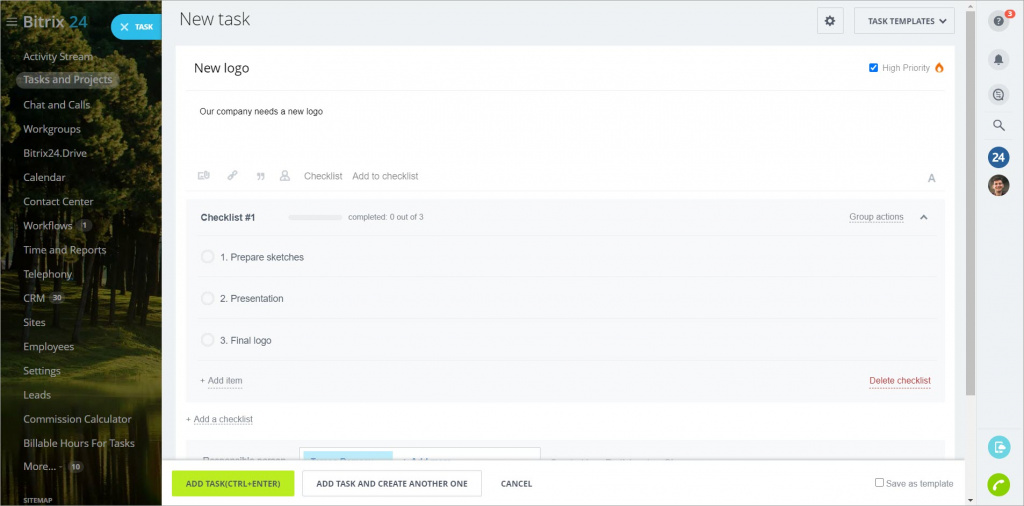The width and height of the screenshot is (1024, 506).
Task: Click the green phone call button
Action: (998, 484)
